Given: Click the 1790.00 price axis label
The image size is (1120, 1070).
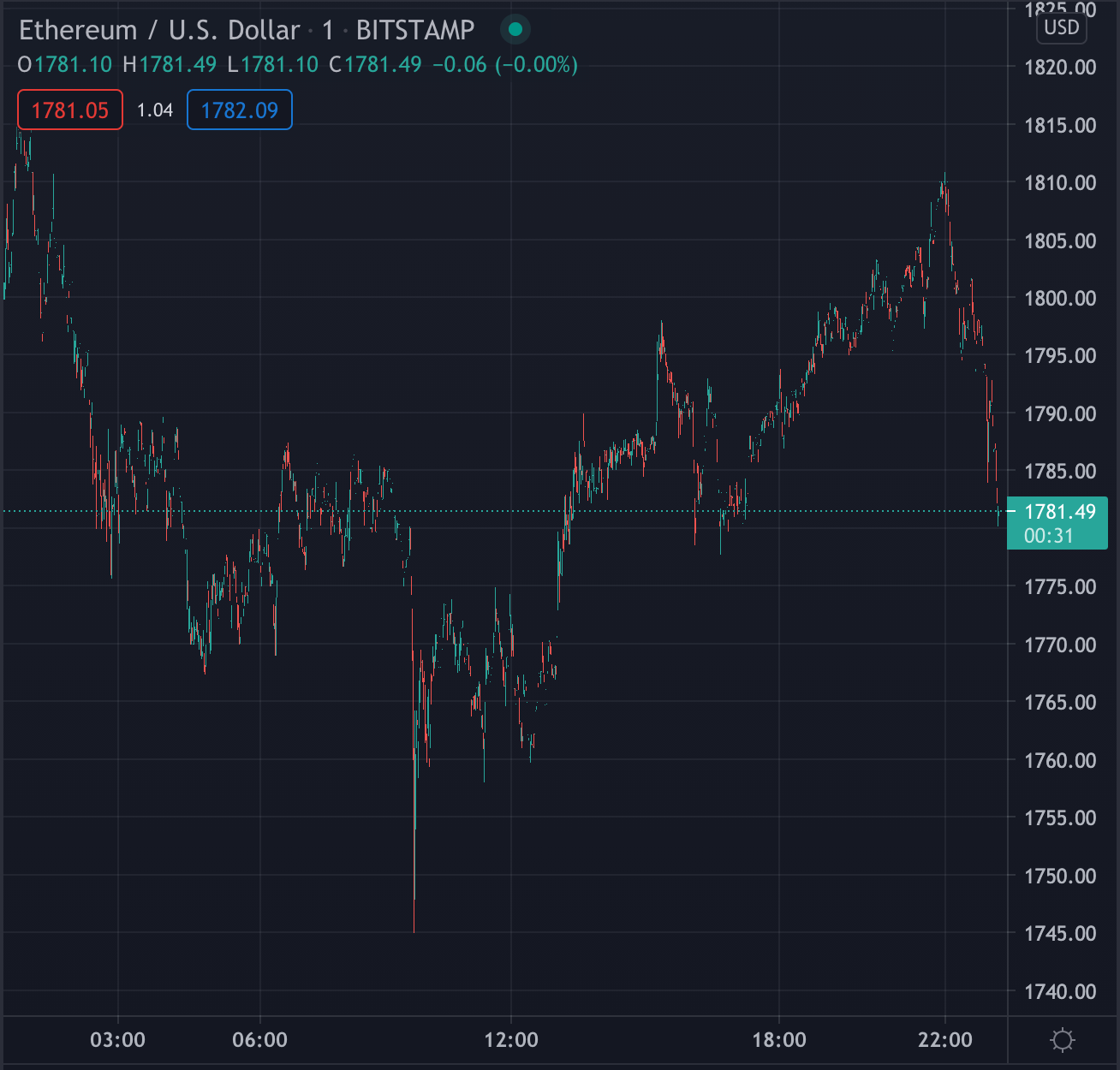Looking at the screenshot, I should (x=1060, y=413).
